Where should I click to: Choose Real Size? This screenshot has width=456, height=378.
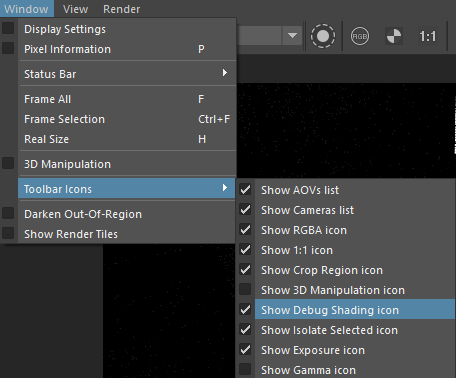coord(127,139)
